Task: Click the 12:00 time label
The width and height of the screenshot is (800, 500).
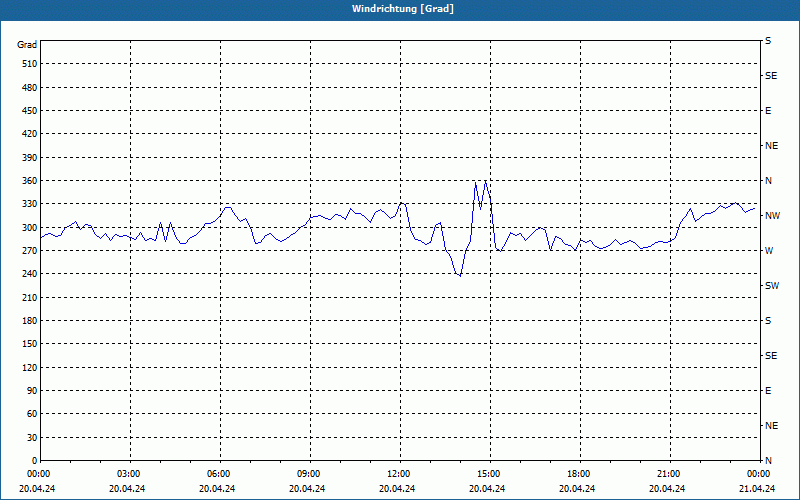Action: pyautogui.click(x=399, y=474)
